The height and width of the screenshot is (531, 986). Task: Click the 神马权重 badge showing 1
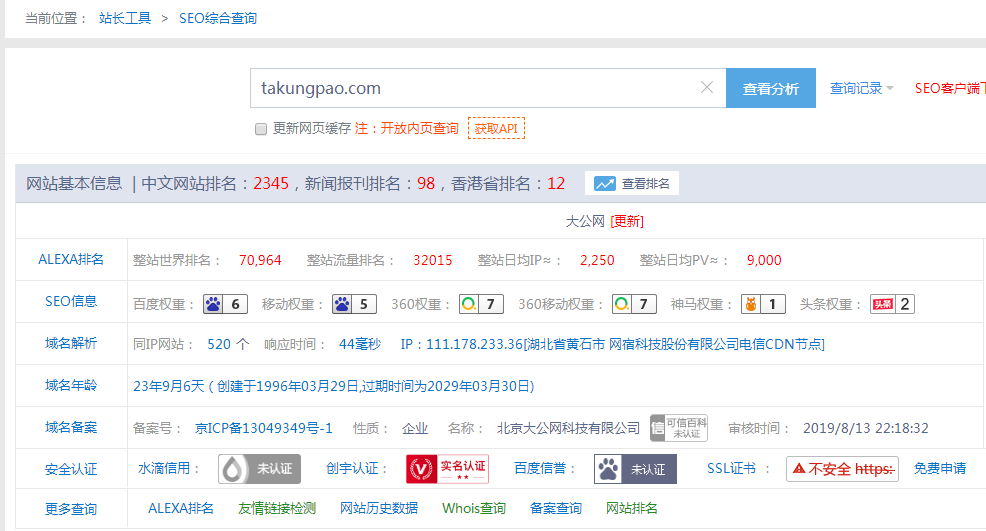763,304
